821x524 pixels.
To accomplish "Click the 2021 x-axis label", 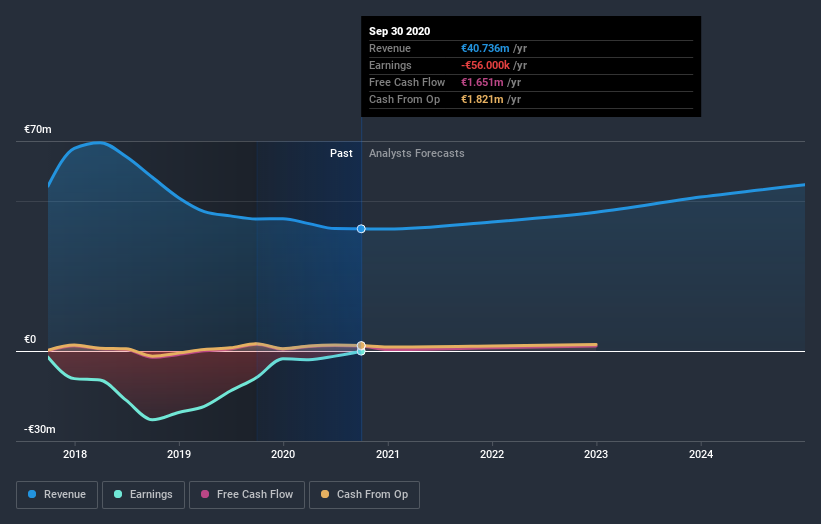I will pyautogui.click(x=387, y=454).
